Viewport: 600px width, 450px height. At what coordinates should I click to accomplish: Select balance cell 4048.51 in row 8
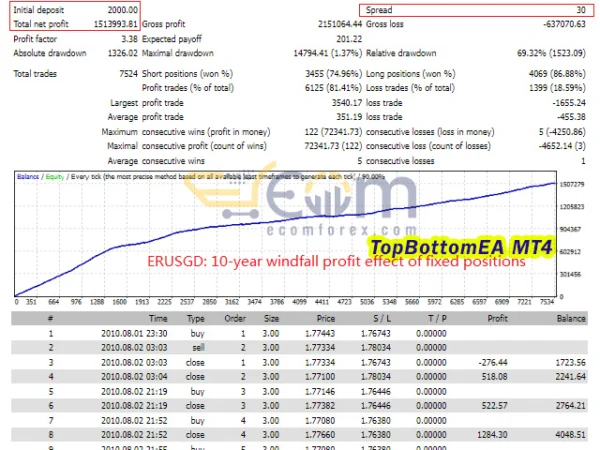pyautogui.click(x=571, y=435)
